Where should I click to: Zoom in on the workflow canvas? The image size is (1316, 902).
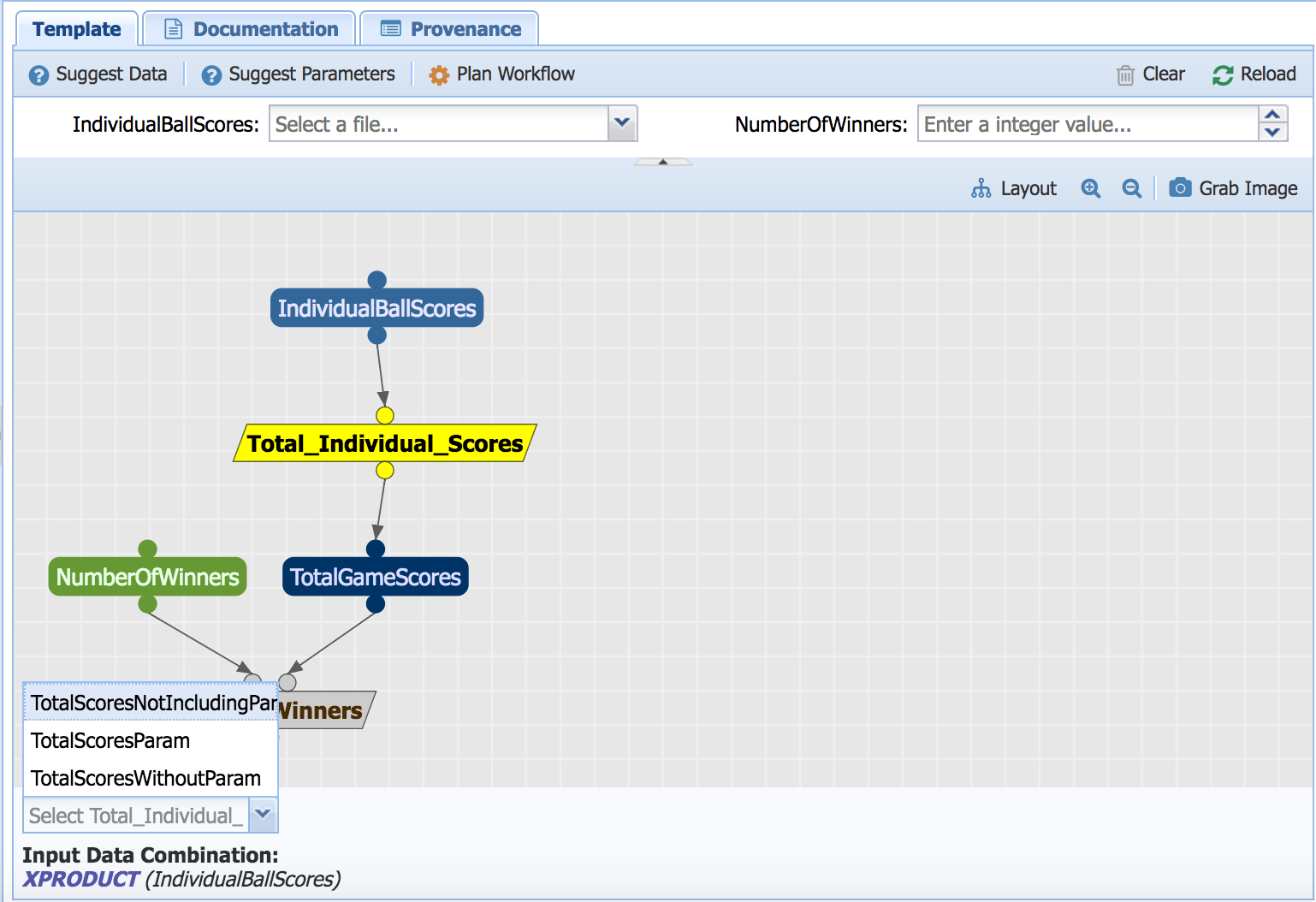coord(1090,188)
